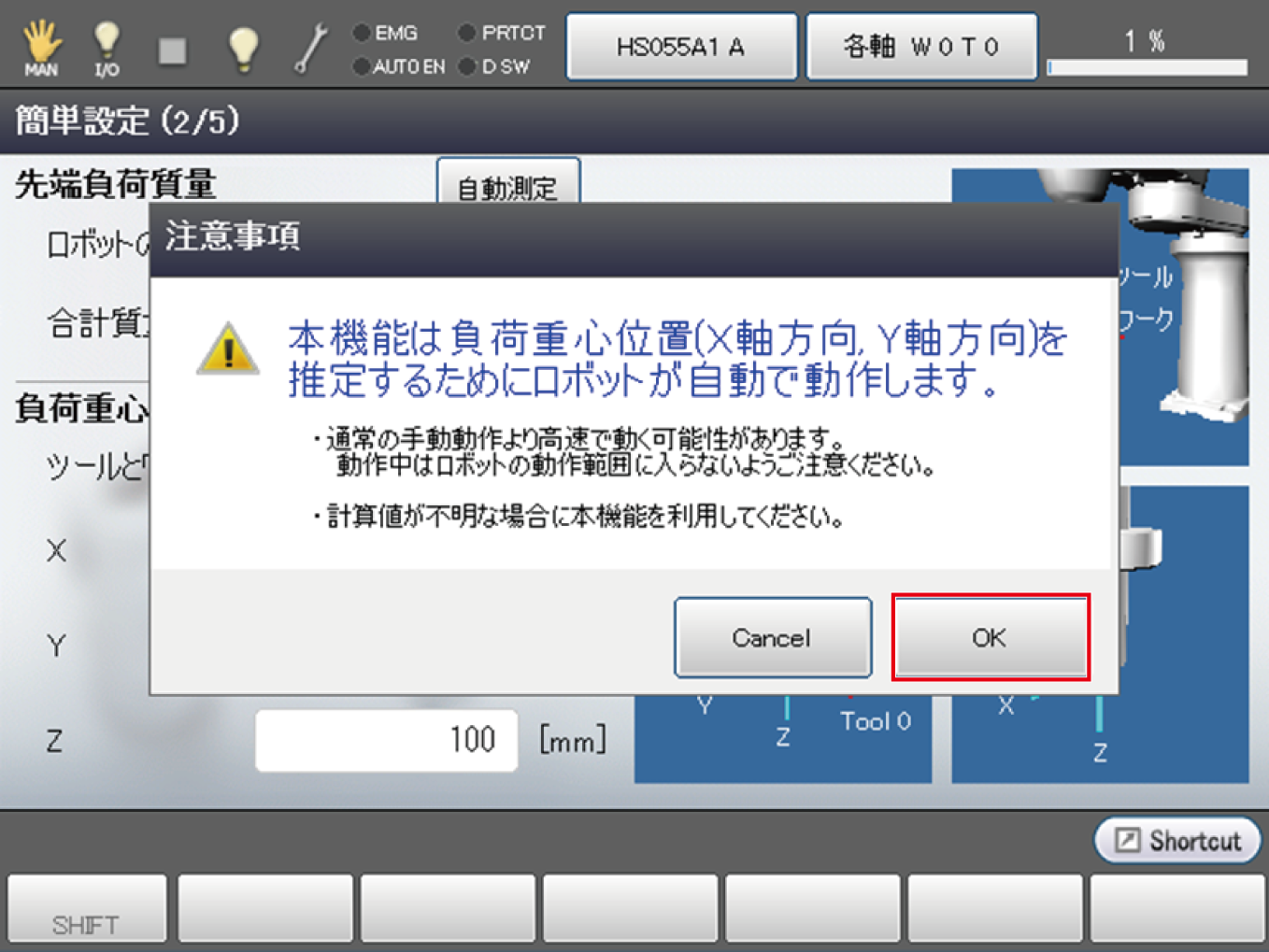
Task: Adjust the 1% speed bar
Action: (1148, 67)
